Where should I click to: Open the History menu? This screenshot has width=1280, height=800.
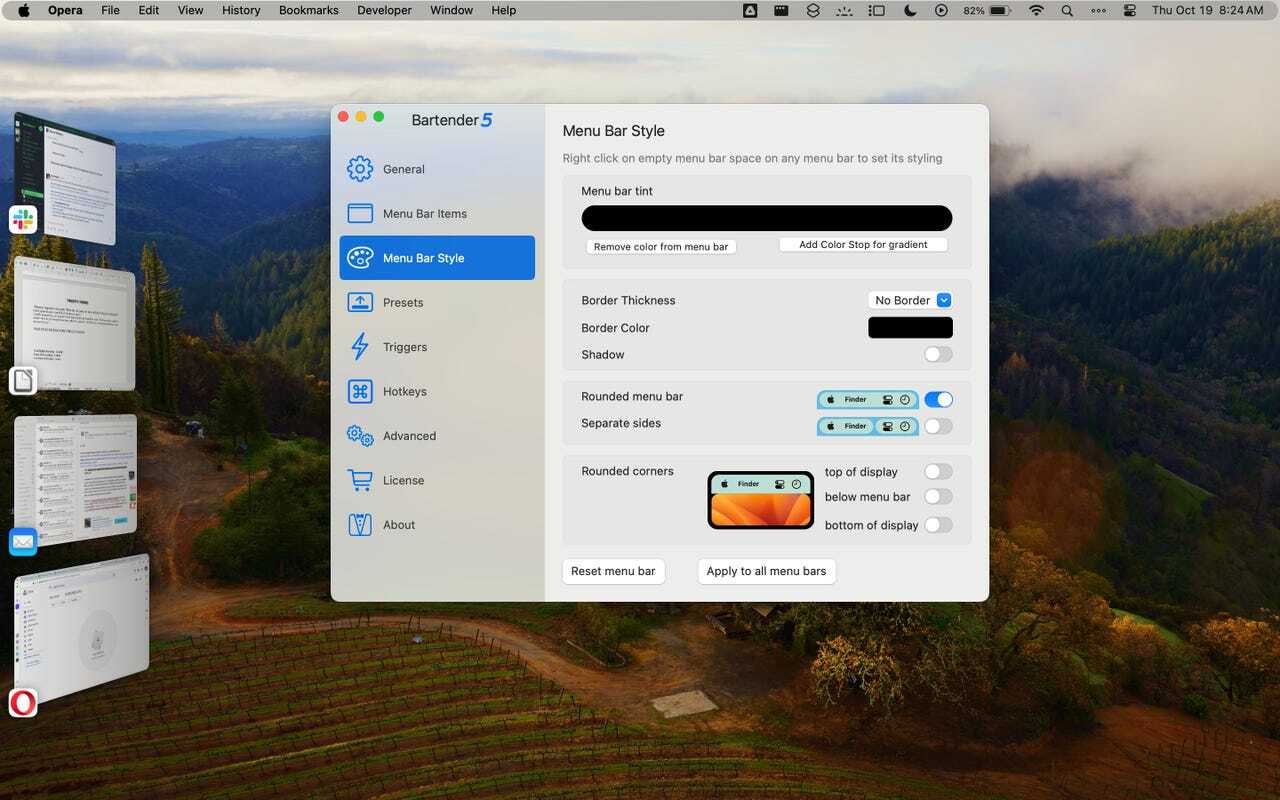tap(240, 10)
